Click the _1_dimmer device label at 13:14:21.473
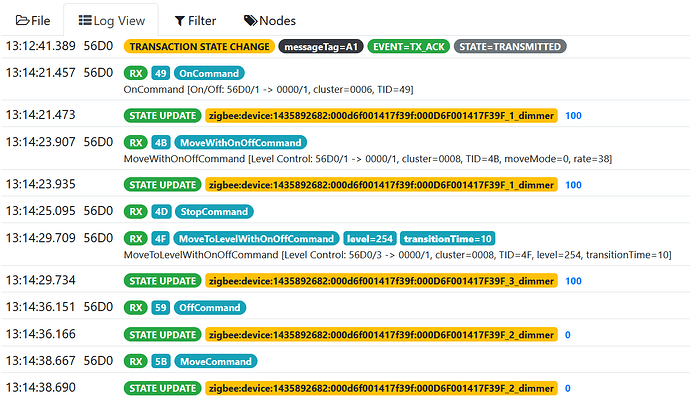The height and width of the screenshot is (412, 690). [x=381, y=115]
